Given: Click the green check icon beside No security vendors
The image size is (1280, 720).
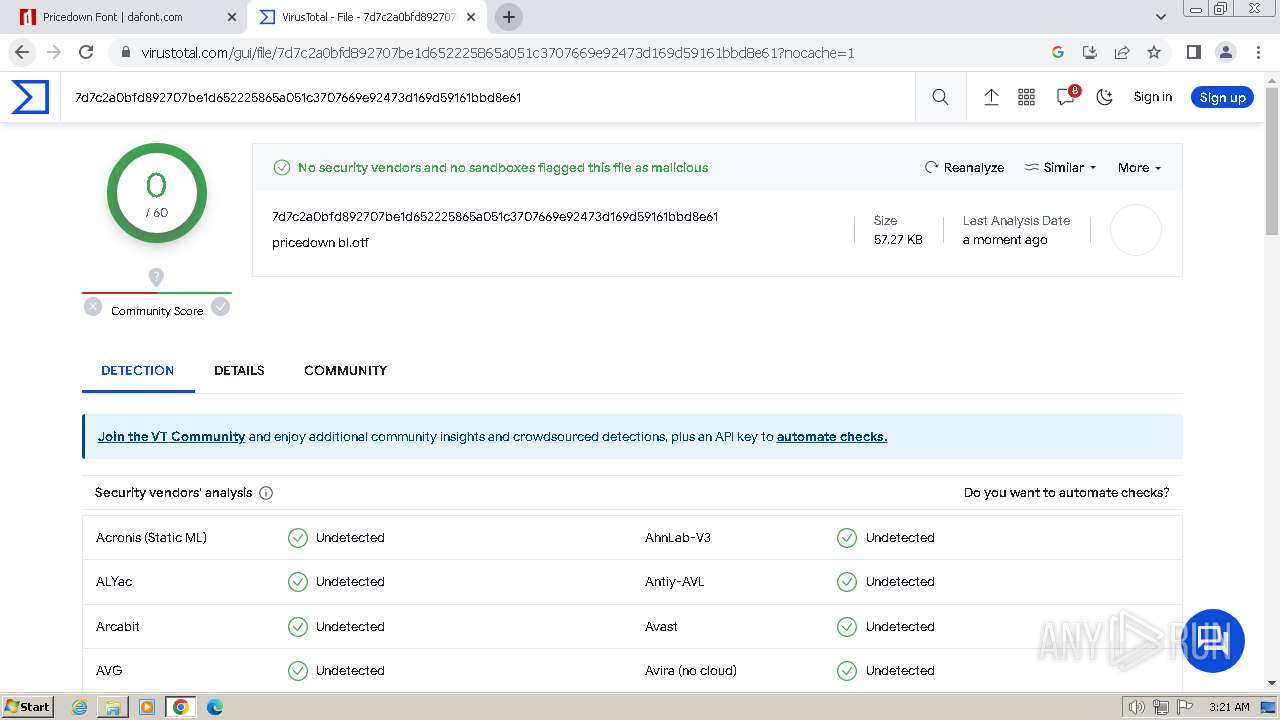Looking at the screenshot, I should coord(282,168).
